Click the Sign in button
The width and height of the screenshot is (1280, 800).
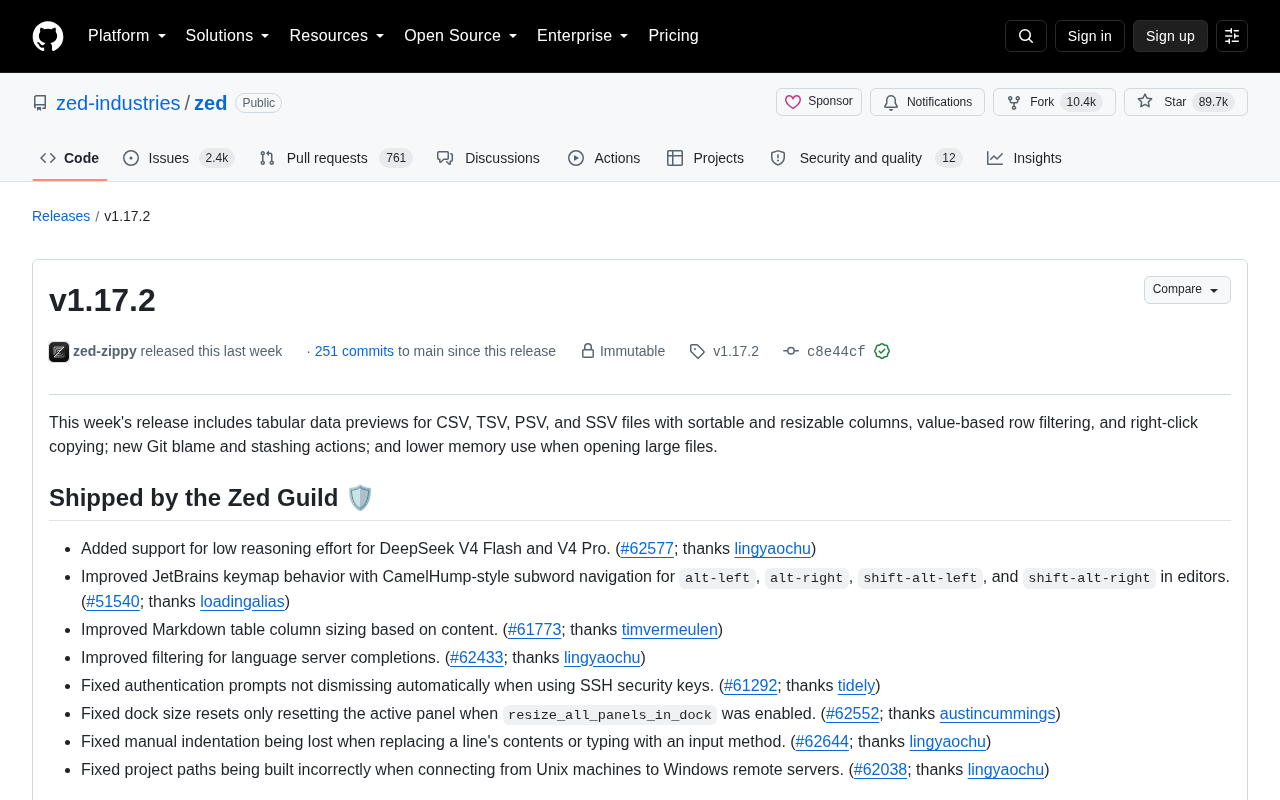[x=1089, y=36]
